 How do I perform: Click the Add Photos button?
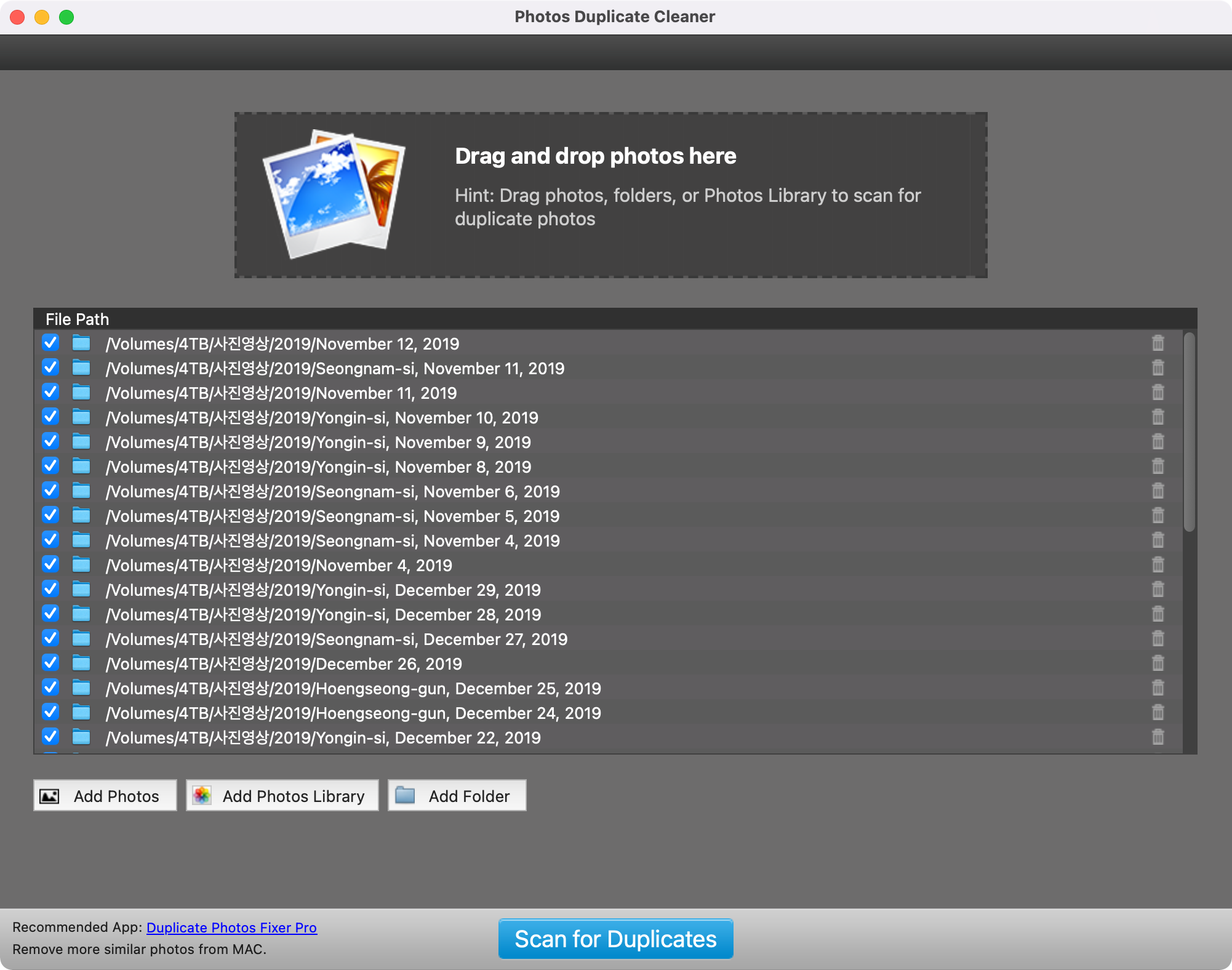pyautogui.click(x=105, y=796)
